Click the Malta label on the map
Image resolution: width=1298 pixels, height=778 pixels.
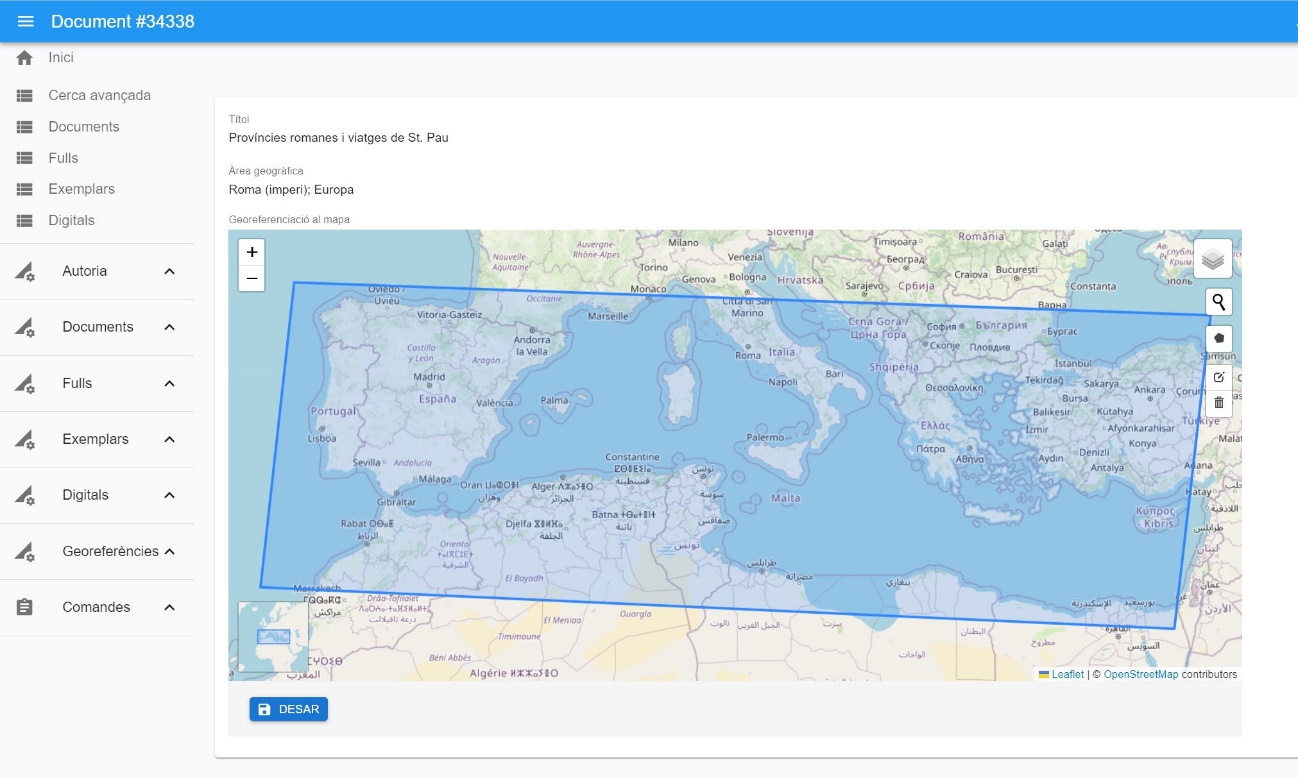coord(786,498)
